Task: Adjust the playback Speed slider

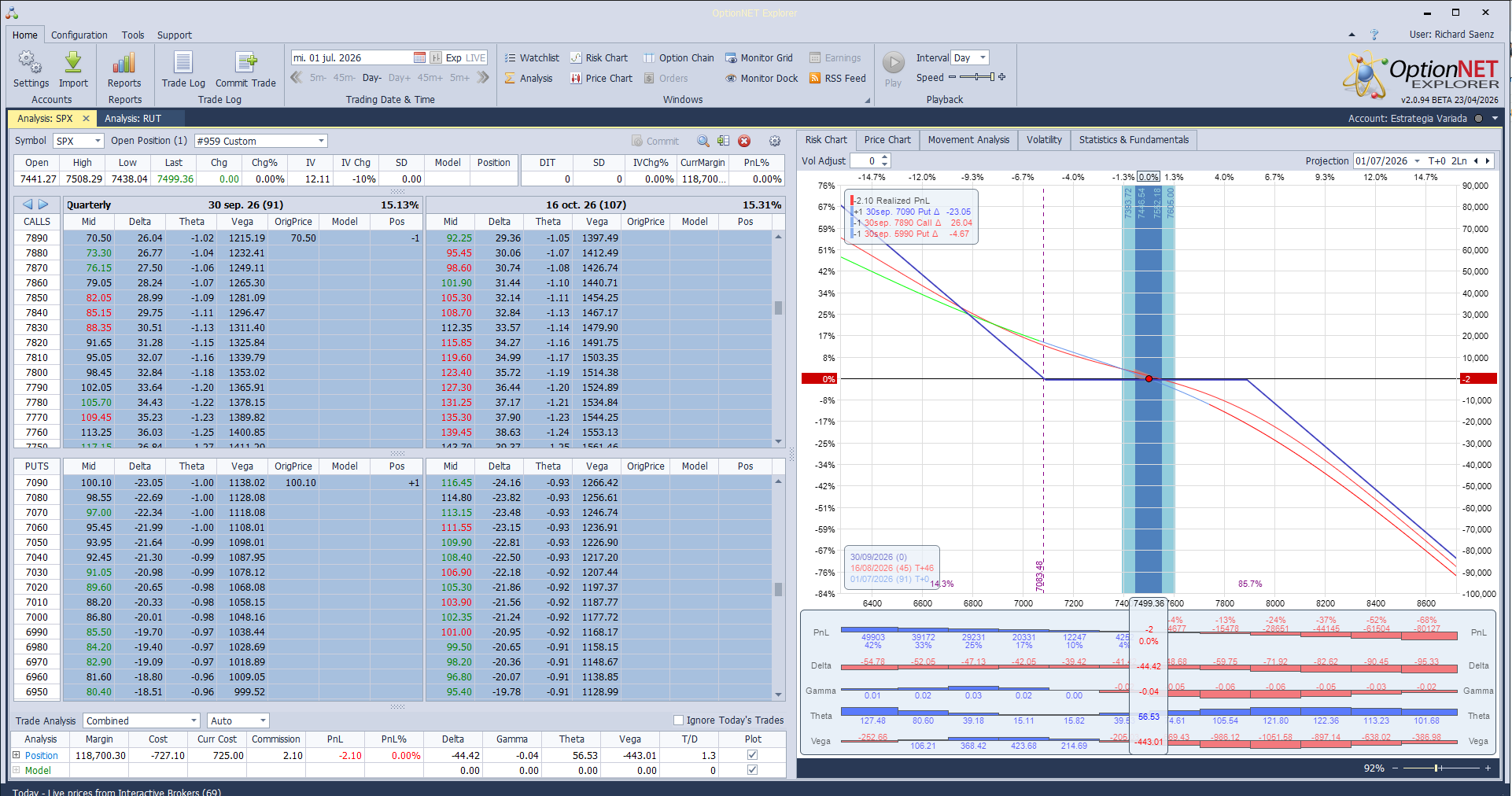Action: pos(976,77)
